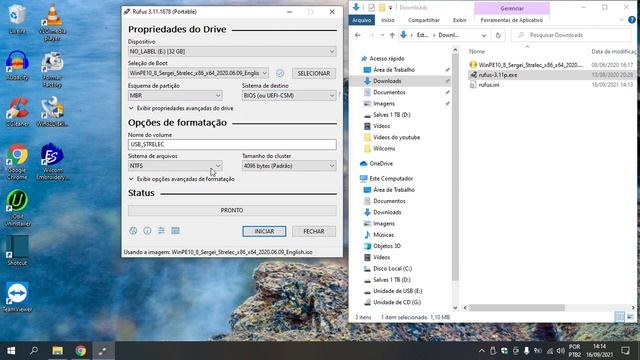Open the Início ribbon tab

click(x=388, y=20)
